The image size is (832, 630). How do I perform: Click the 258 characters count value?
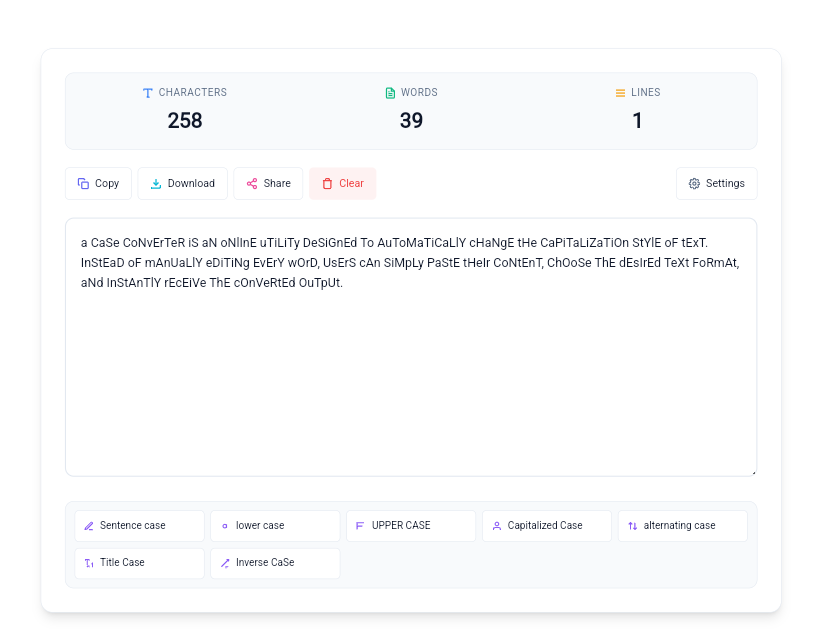185,120
